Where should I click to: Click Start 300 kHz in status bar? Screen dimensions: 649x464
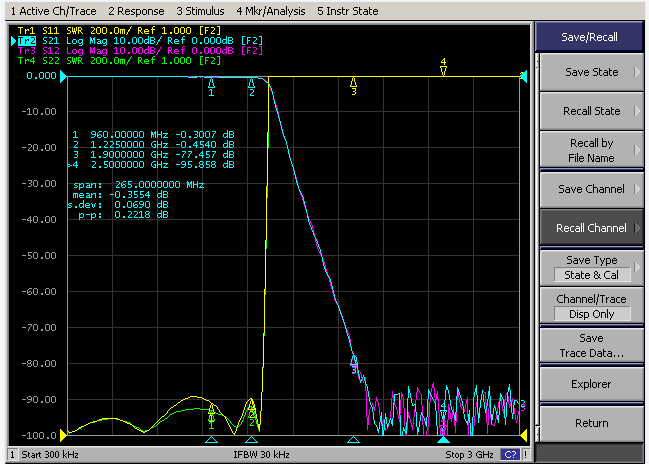[50, 455]
